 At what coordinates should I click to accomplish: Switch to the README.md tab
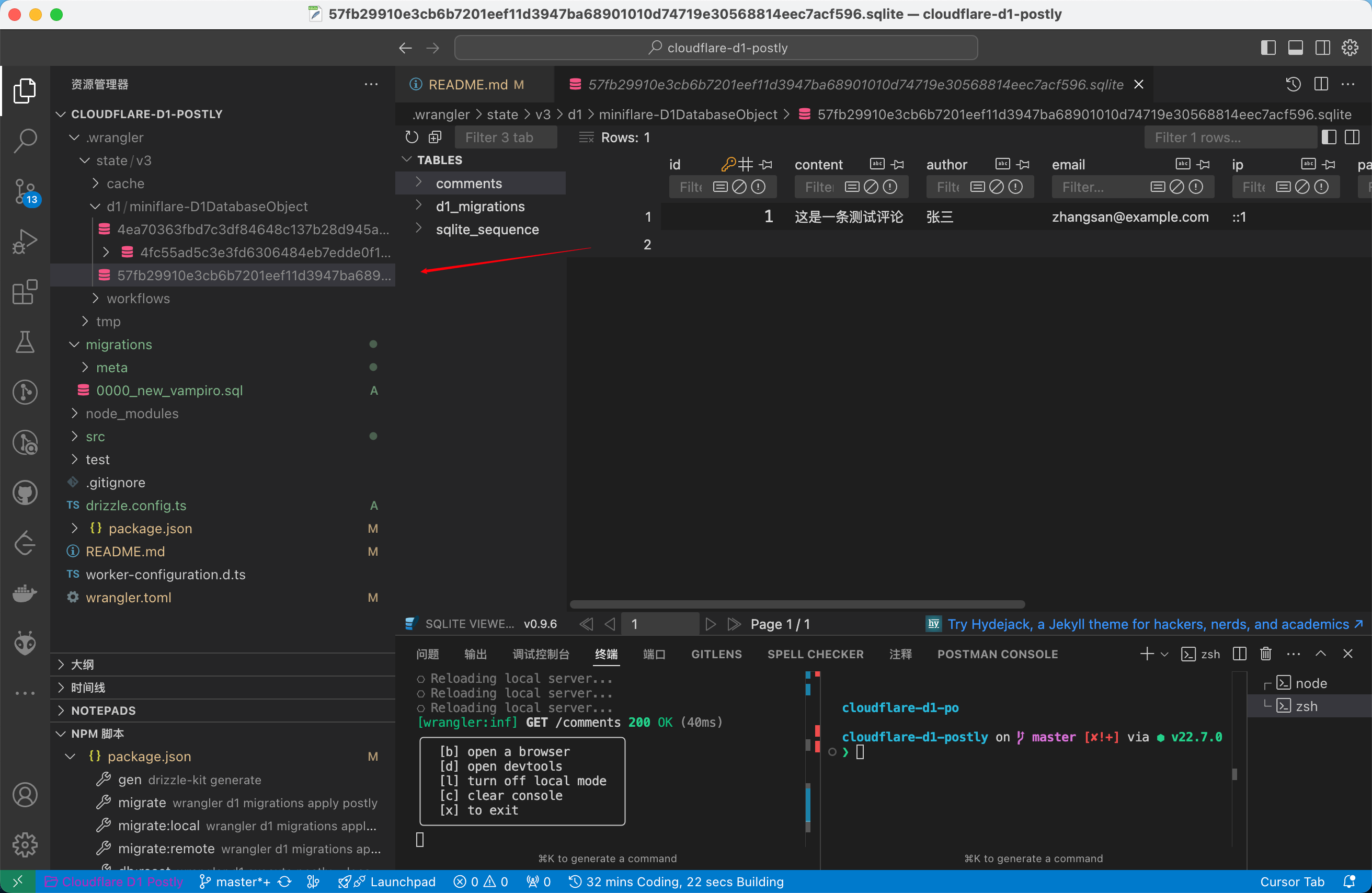point(467,85)
